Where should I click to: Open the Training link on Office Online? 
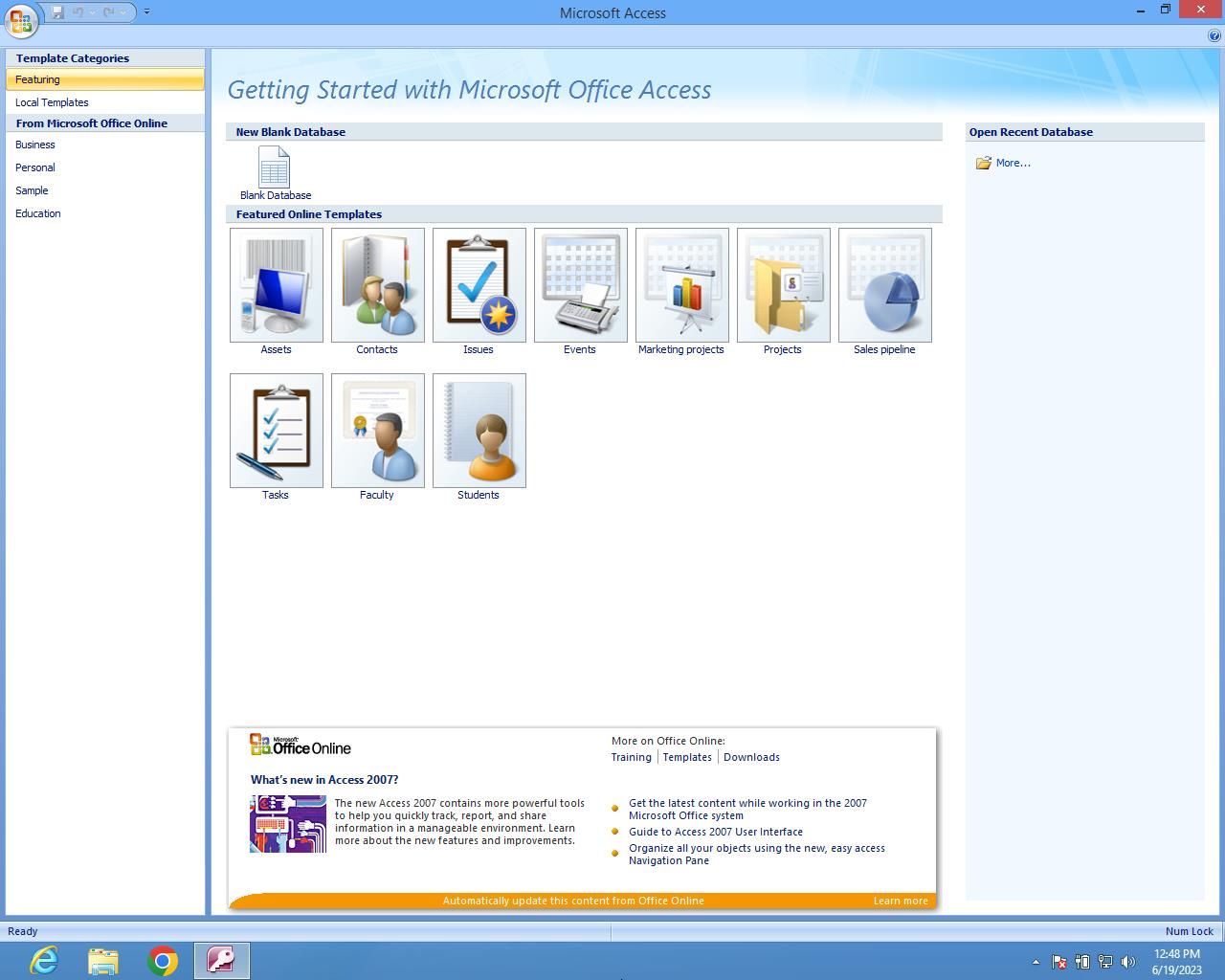pos(632,757)
